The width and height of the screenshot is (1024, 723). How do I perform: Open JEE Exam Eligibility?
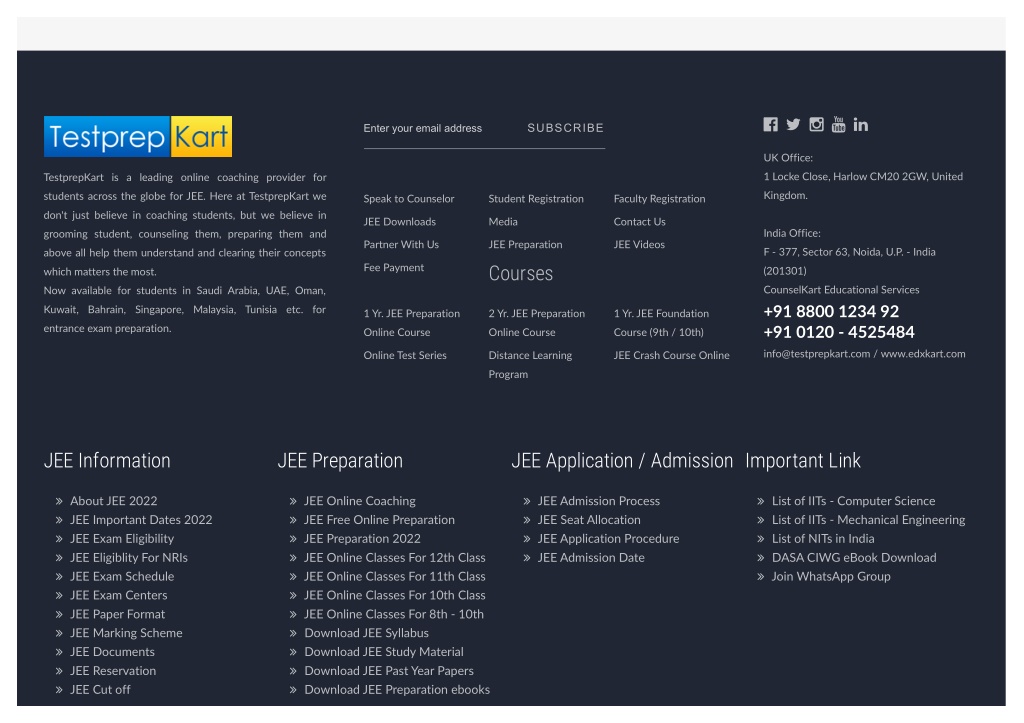[122, 539]
